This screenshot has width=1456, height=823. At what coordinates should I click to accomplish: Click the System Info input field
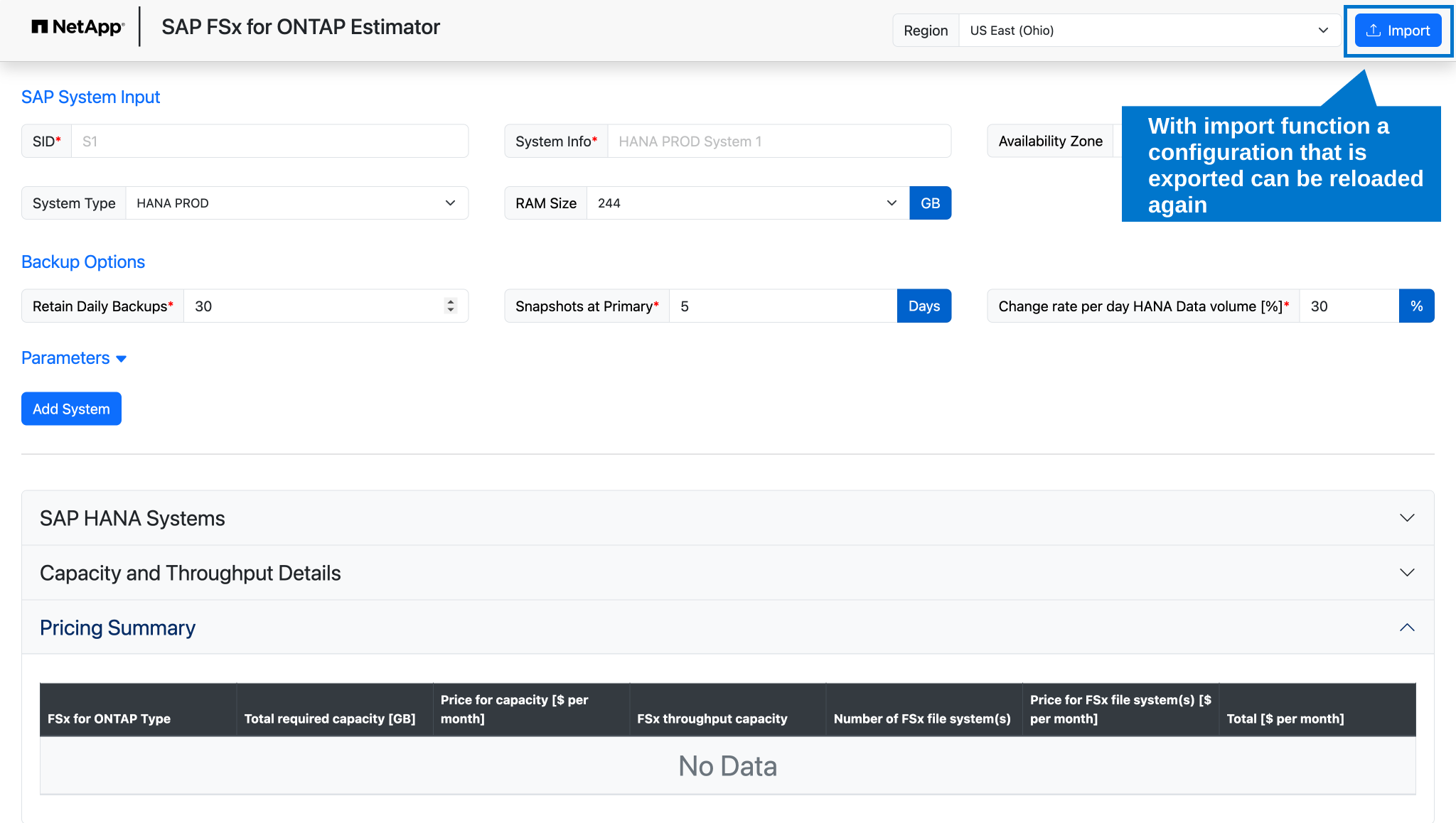click(779, 141)
